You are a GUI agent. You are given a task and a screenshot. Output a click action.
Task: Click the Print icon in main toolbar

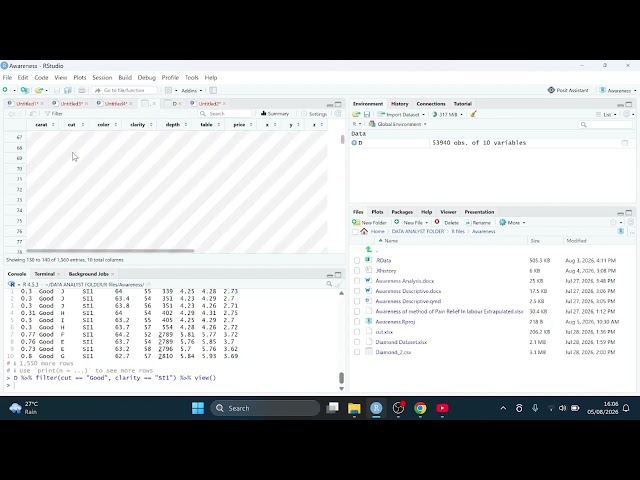click(x=82, y=90)
